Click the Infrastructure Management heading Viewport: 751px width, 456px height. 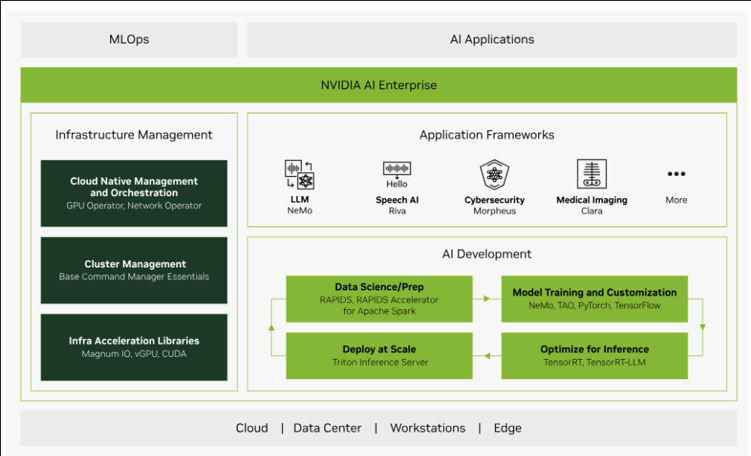[x=134, y=135]
